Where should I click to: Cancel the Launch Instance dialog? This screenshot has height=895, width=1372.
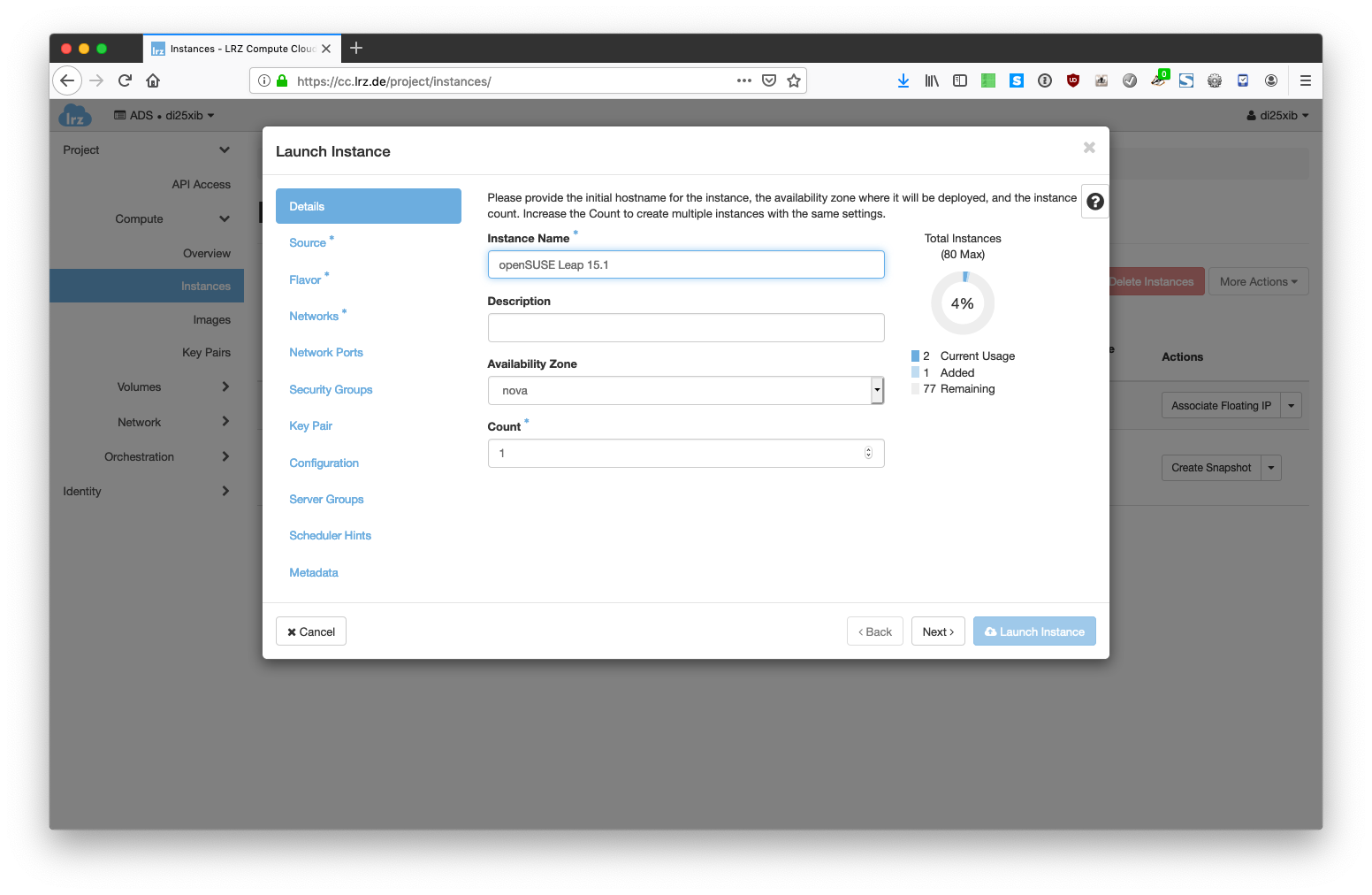[311, 631]
